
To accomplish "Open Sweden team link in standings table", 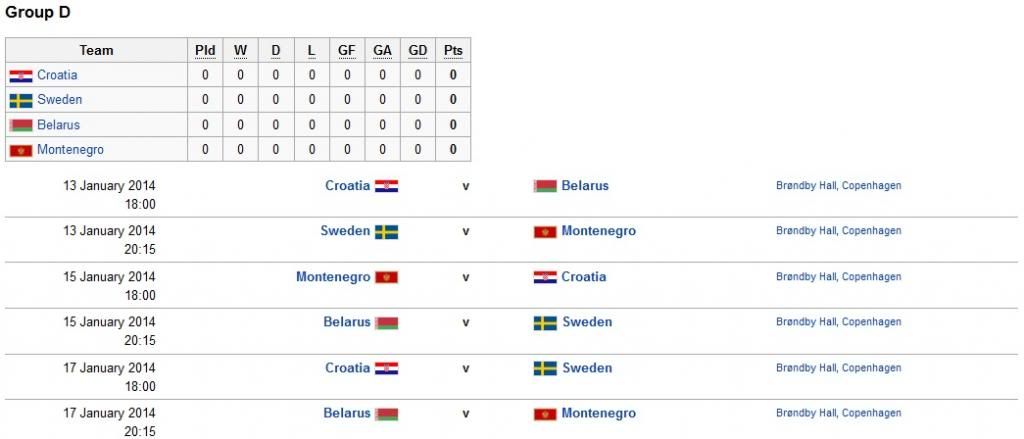I will pos(60,100).
